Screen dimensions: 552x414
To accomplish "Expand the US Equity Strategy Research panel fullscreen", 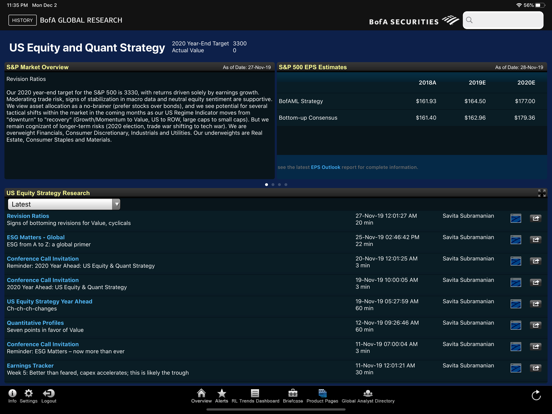I will pos(542,193).
